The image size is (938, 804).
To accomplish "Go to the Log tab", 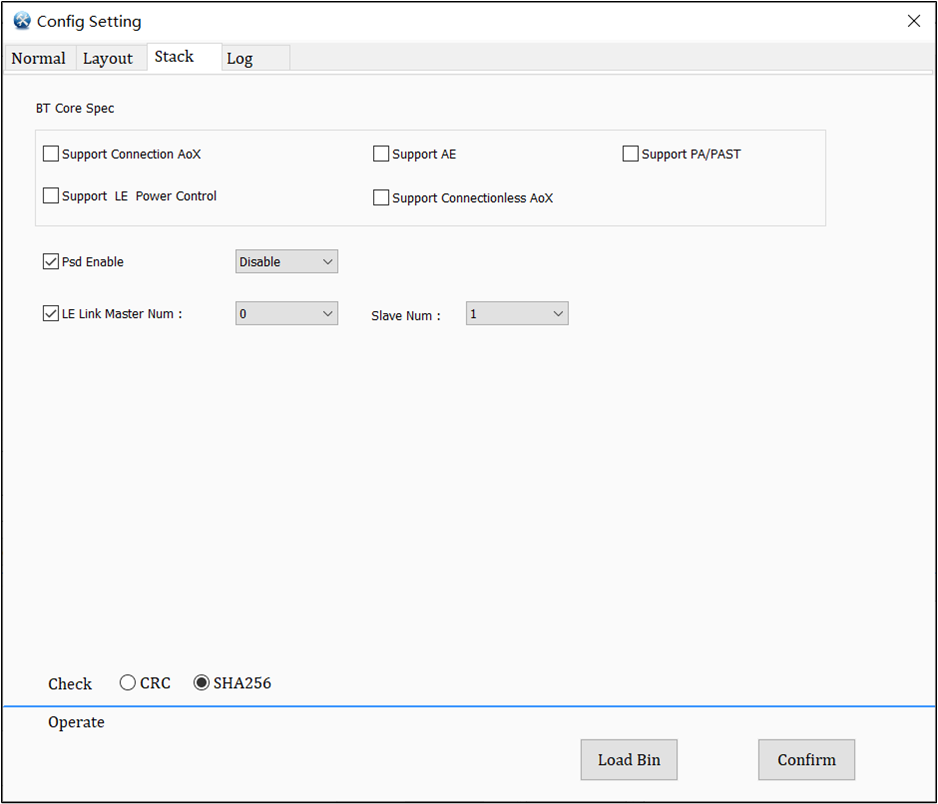I will pos(240,58).
